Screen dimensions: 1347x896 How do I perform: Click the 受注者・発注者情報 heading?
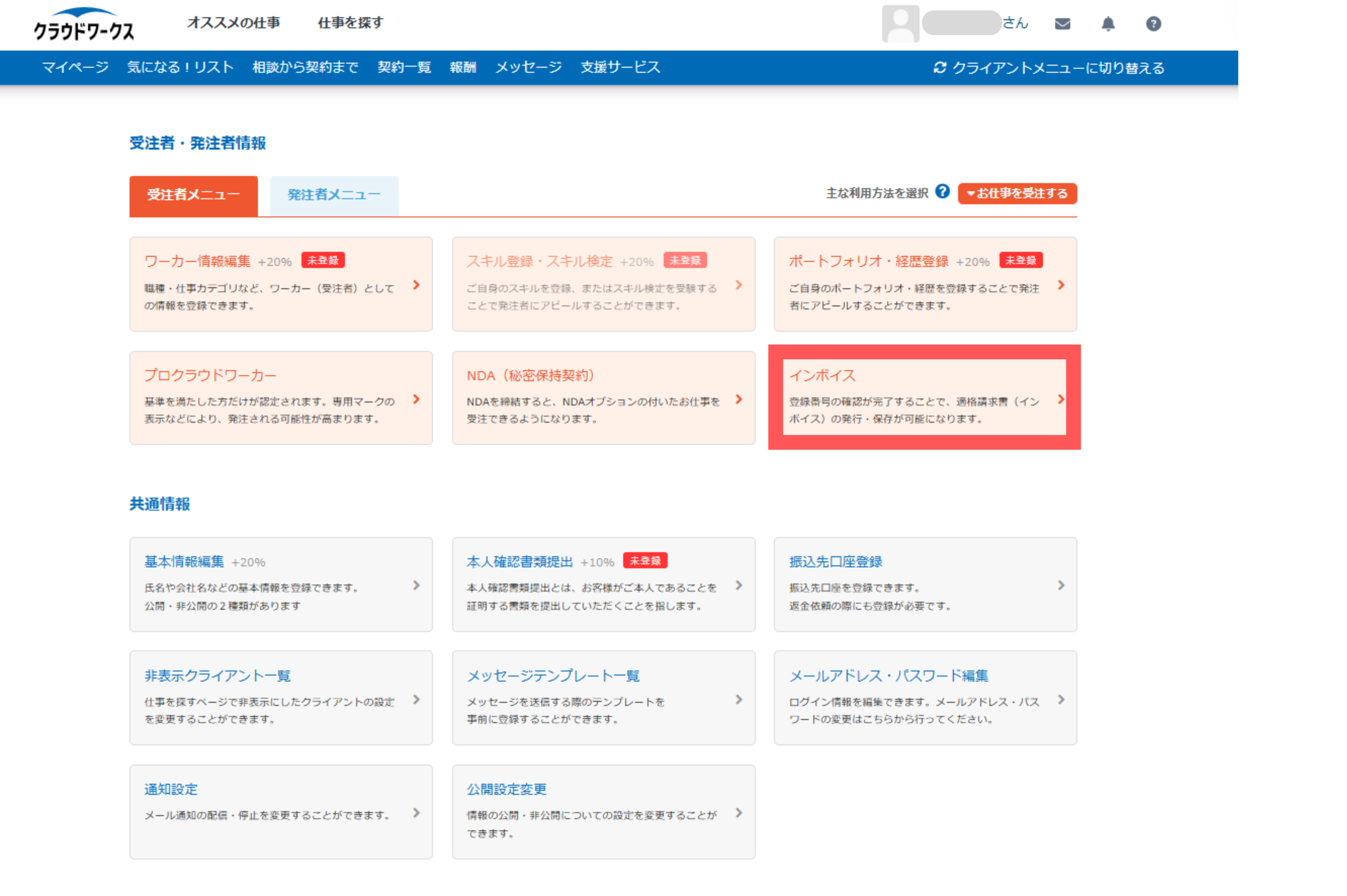198,143
